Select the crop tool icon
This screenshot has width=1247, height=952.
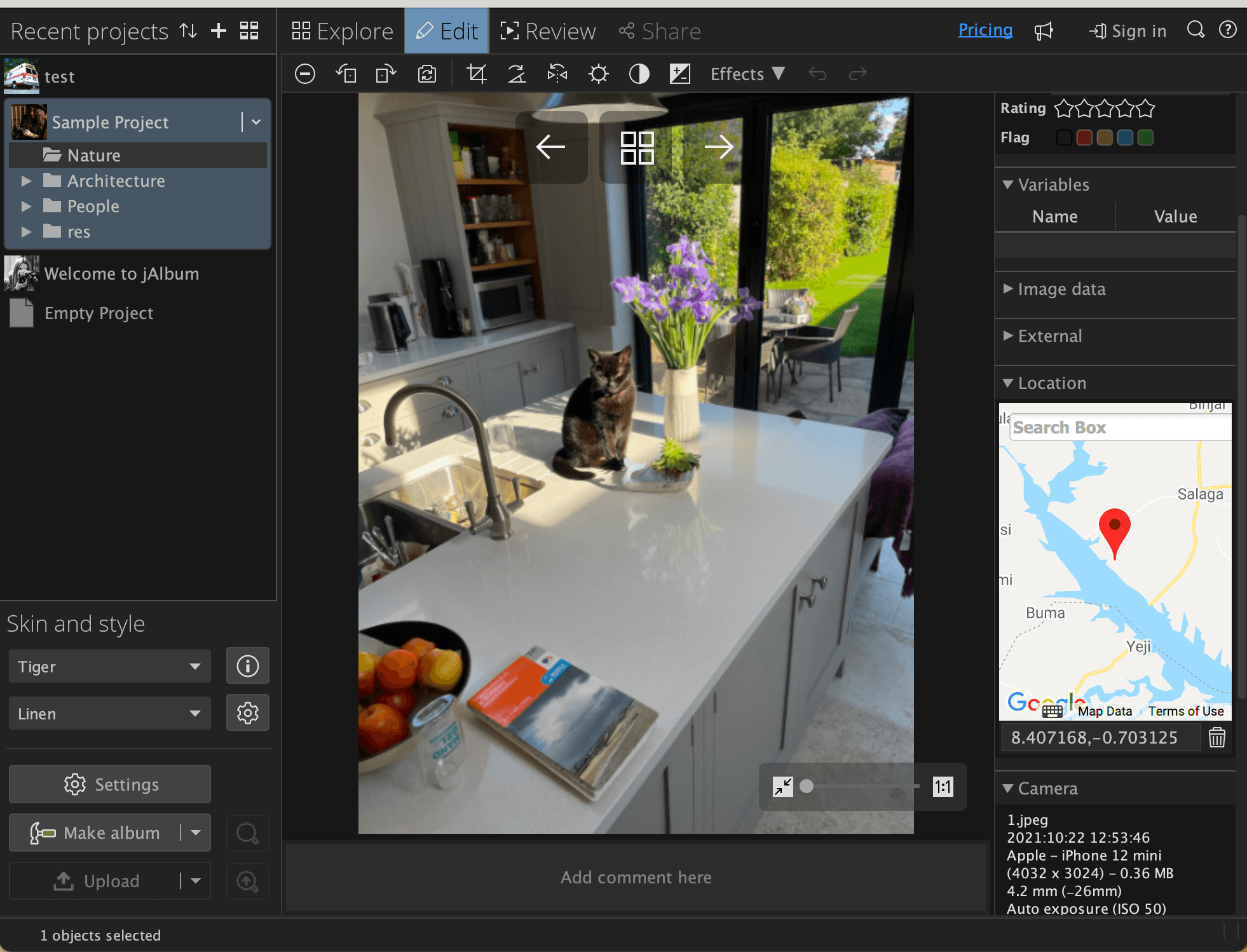476,74
